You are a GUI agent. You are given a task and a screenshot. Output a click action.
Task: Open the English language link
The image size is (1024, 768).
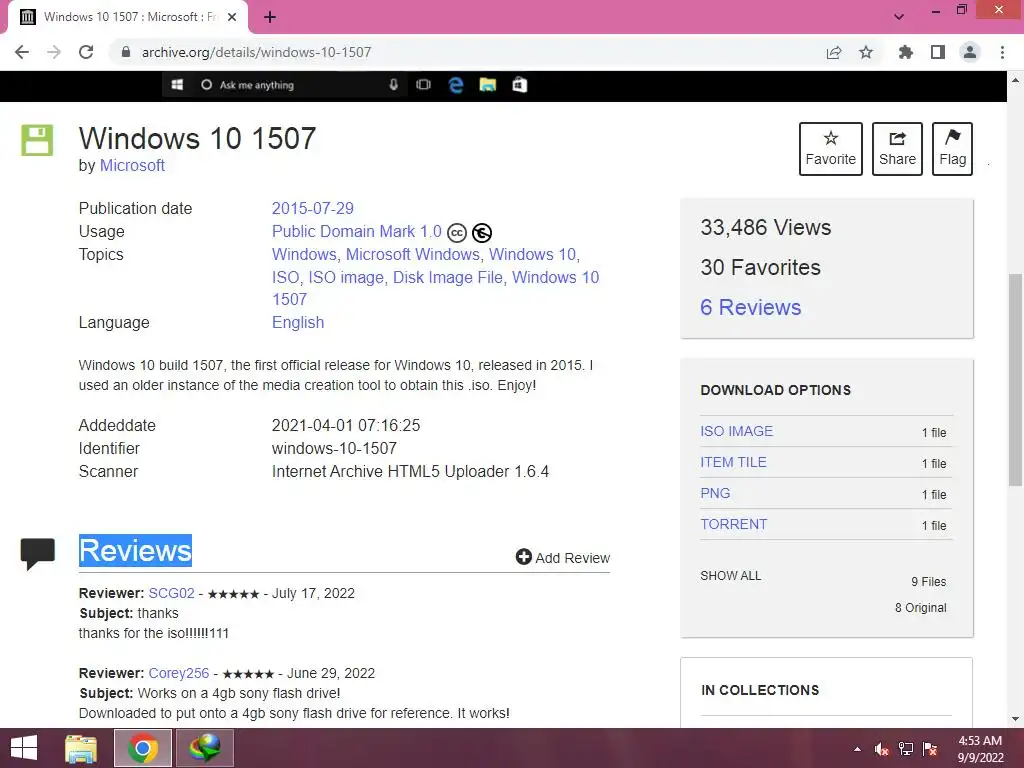pos(298,323)
